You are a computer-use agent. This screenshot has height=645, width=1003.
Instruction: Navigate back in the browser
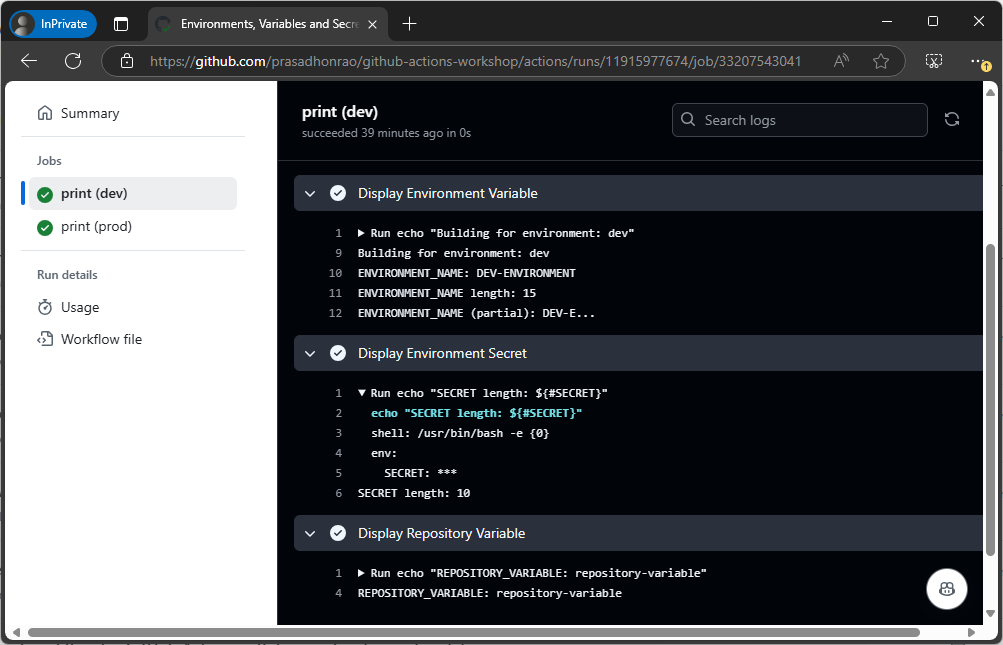[x=28, y=60]
